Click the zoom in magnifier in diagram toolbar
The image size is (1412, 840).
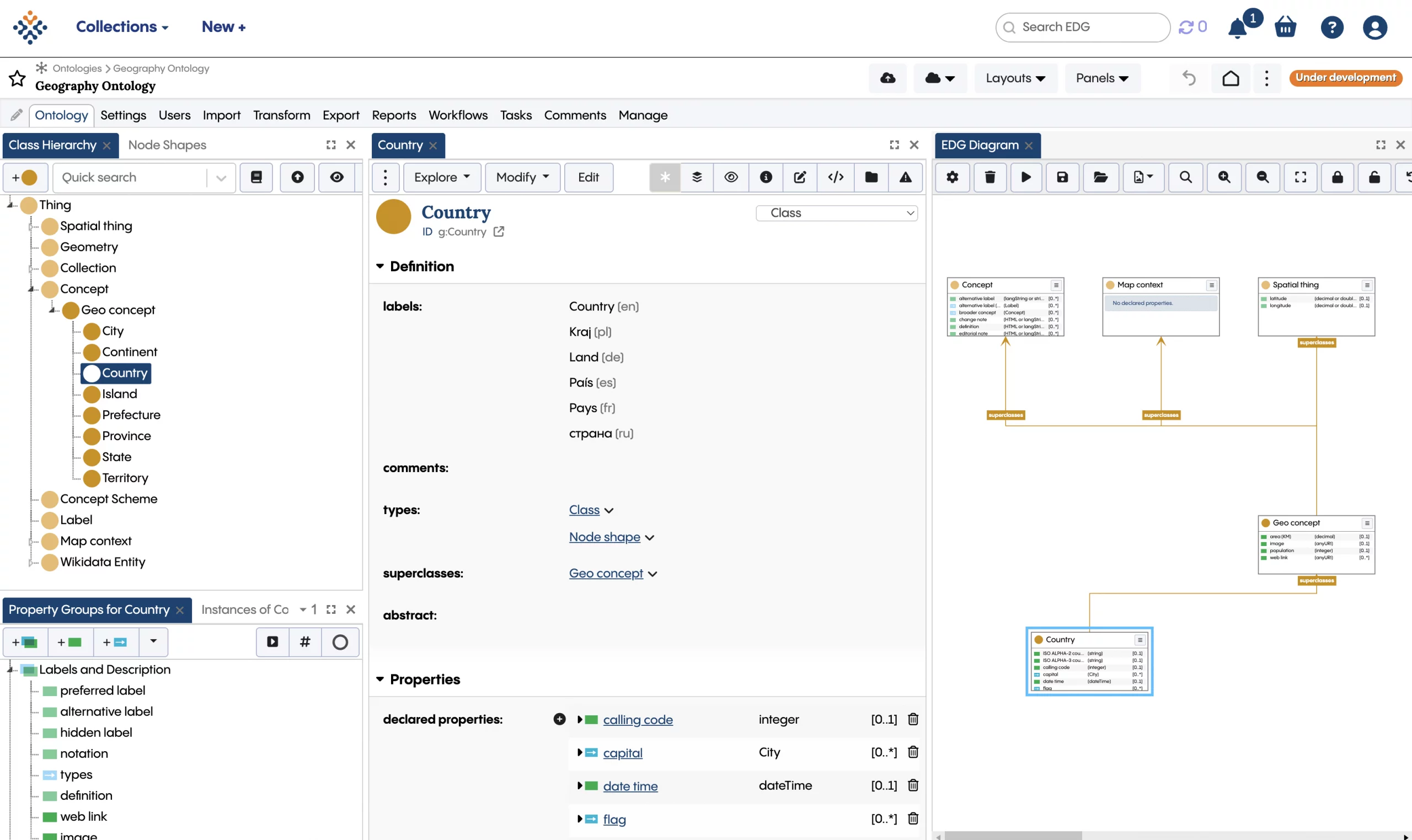tap(1224, 177)
